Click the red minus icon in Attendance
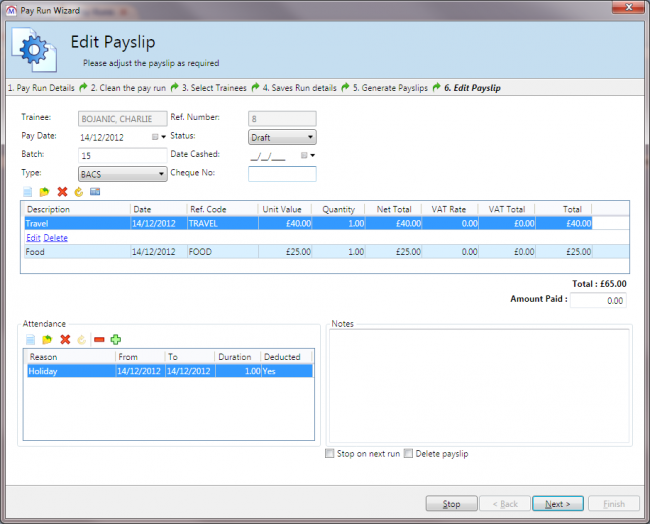 99,340
